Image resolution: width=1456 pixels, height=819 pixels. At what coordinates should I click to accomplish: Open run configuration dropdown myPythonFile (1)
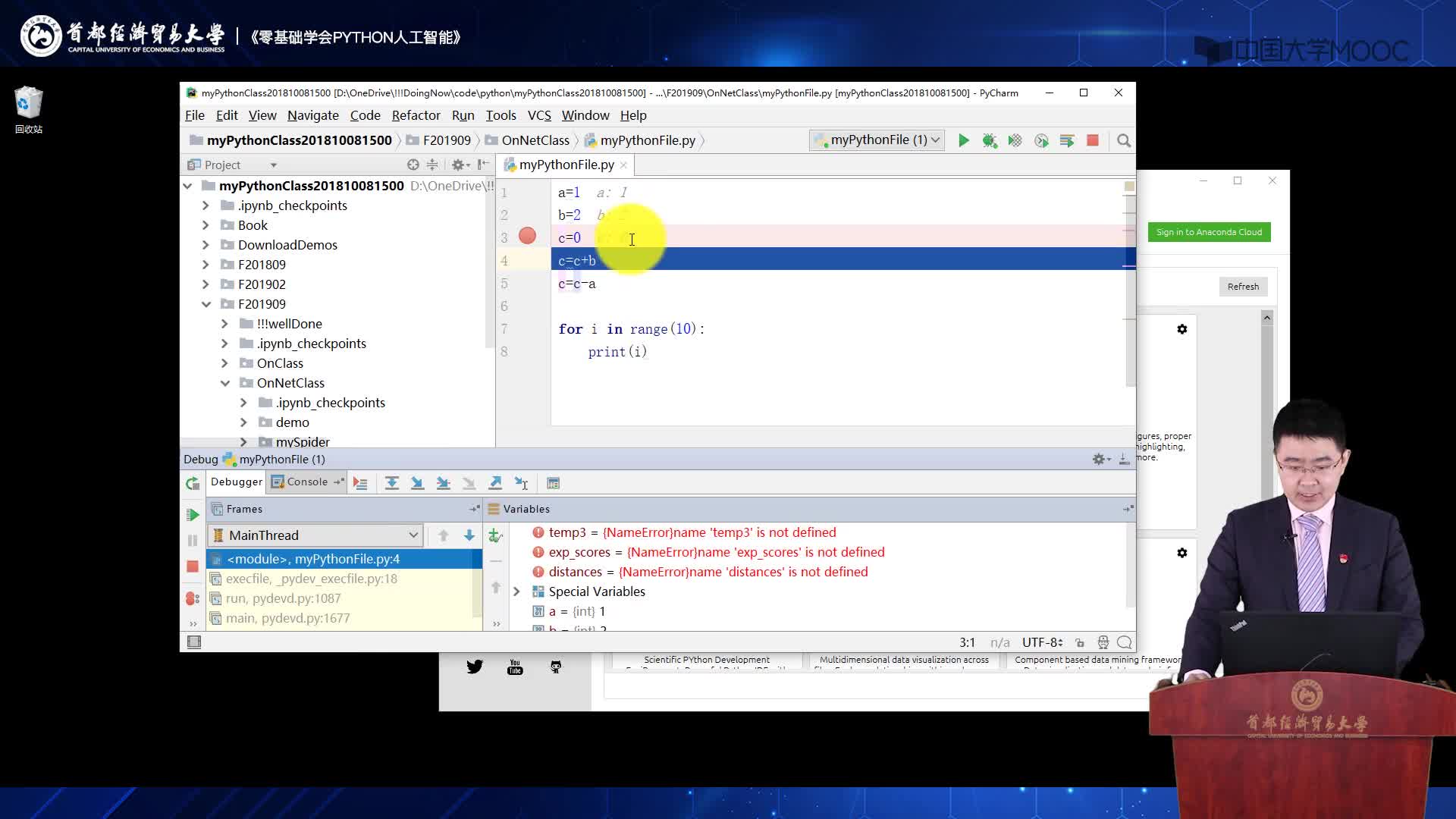click(x=877, y=140)
